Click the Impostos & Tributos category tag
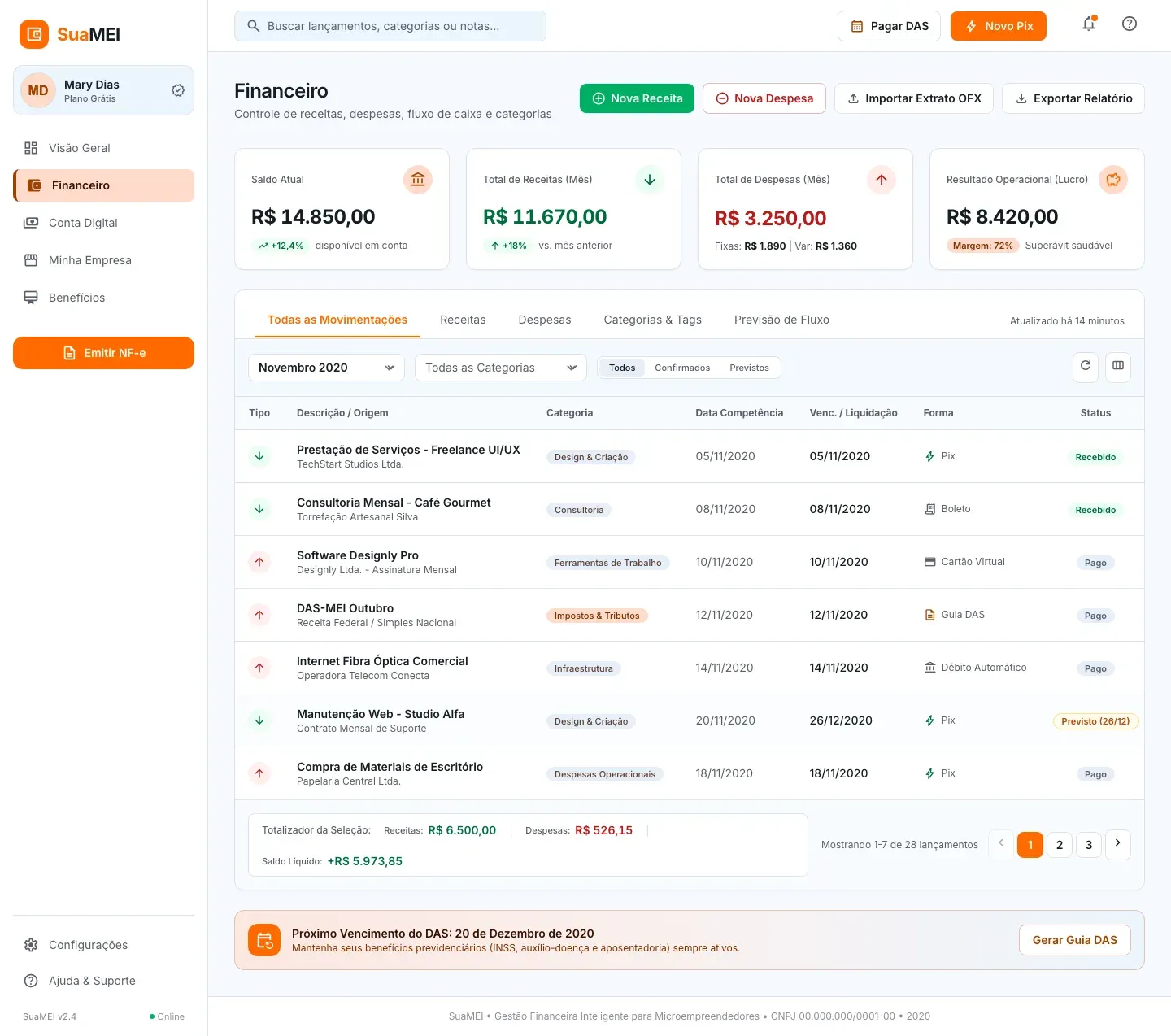The height and width of the screenshot is (1036, 1171). pos(597,616)
